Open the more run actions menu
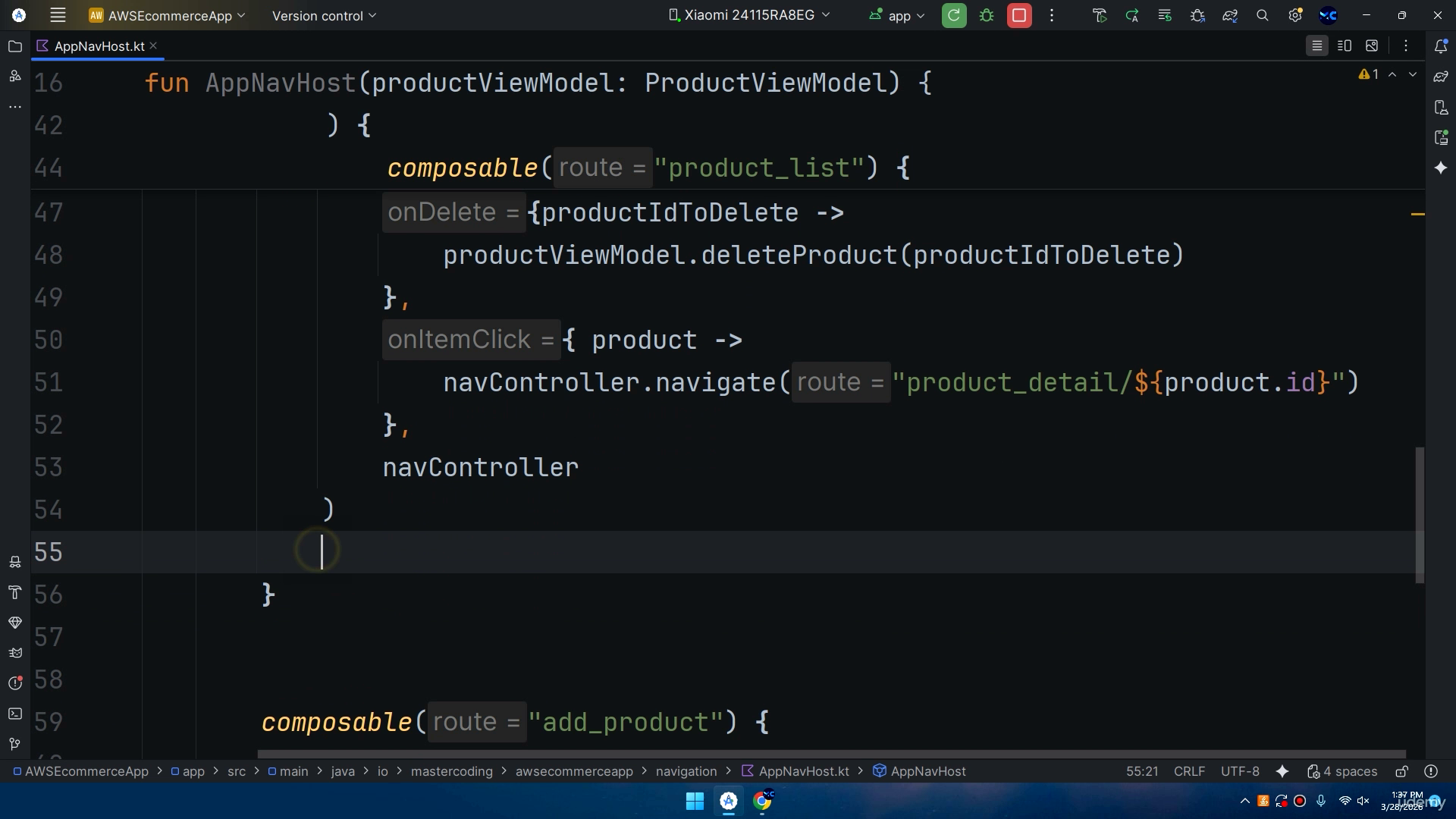Image resolution: width=1456 pixels, height=819 pixels. 1052,15
